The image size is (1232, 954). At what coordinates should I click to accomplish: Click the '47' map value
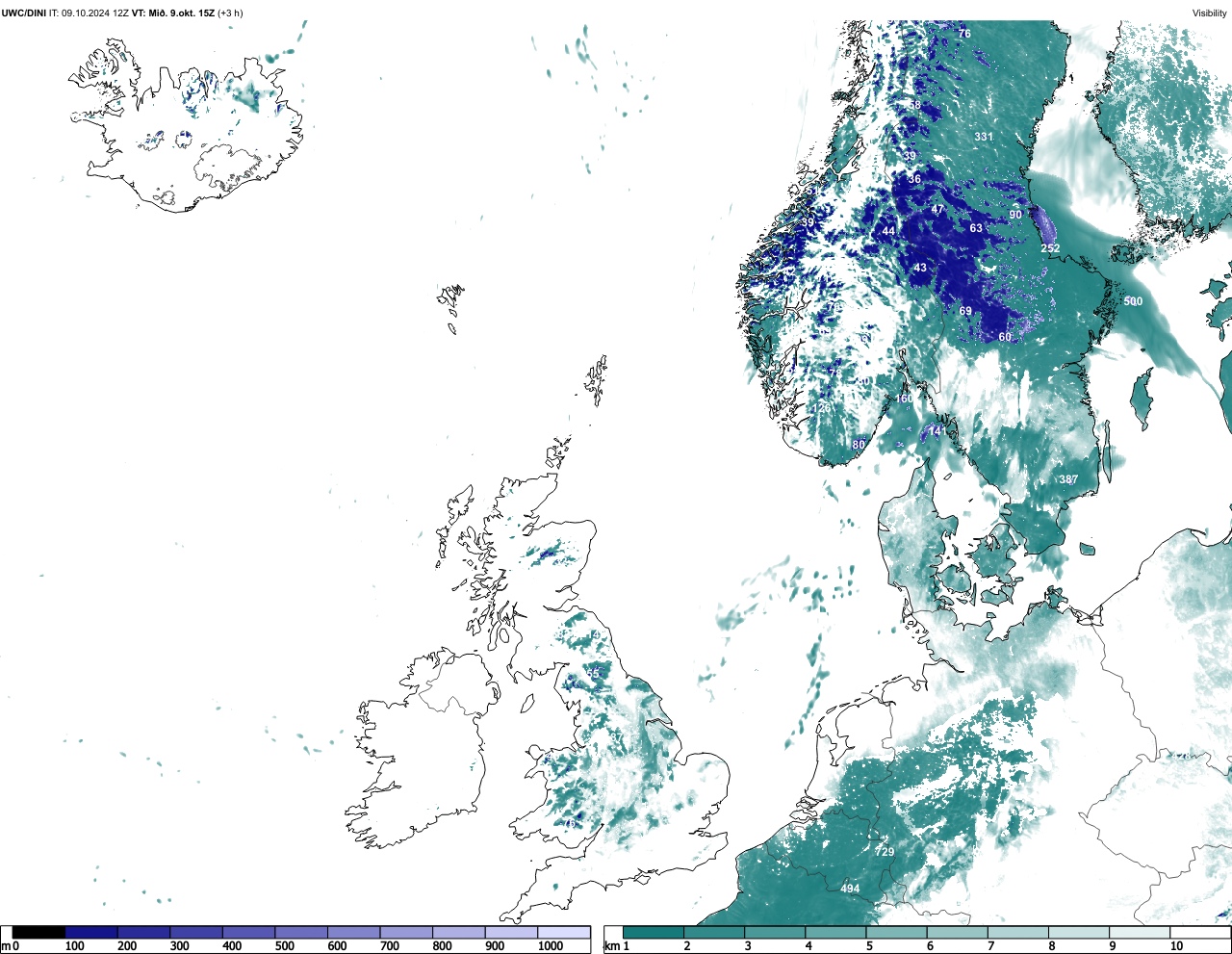tap(937, 210)
